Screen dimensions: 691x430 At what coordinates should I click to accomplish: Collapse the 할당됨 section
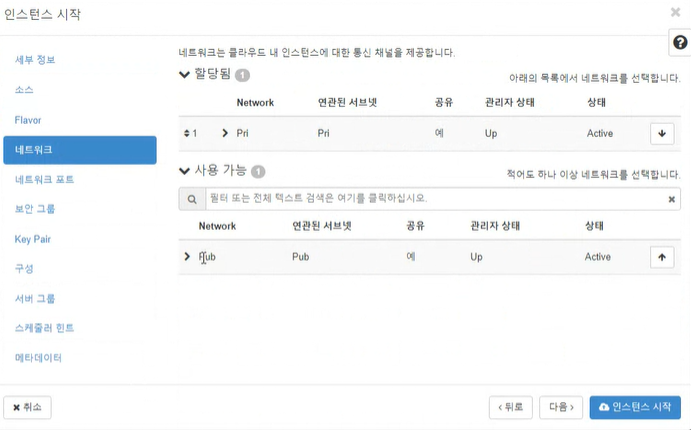(184, 74)
